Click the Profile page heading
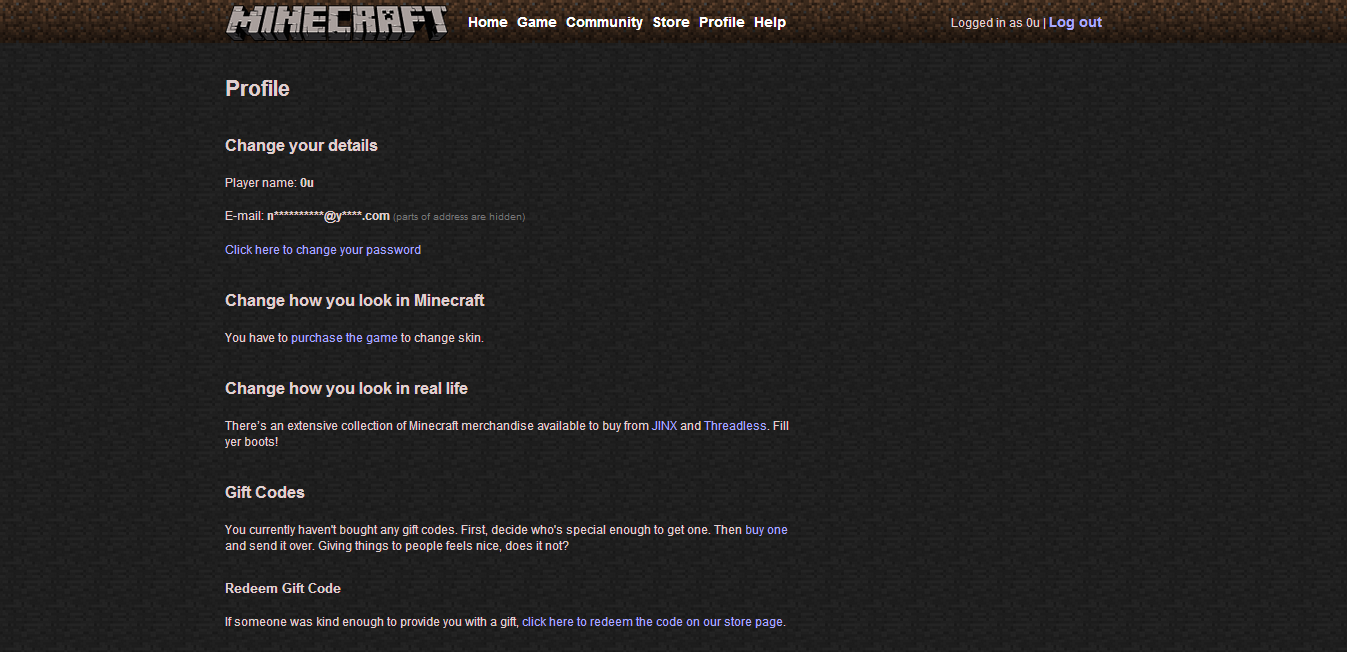The image size is (1347, 652). point(257,88)
